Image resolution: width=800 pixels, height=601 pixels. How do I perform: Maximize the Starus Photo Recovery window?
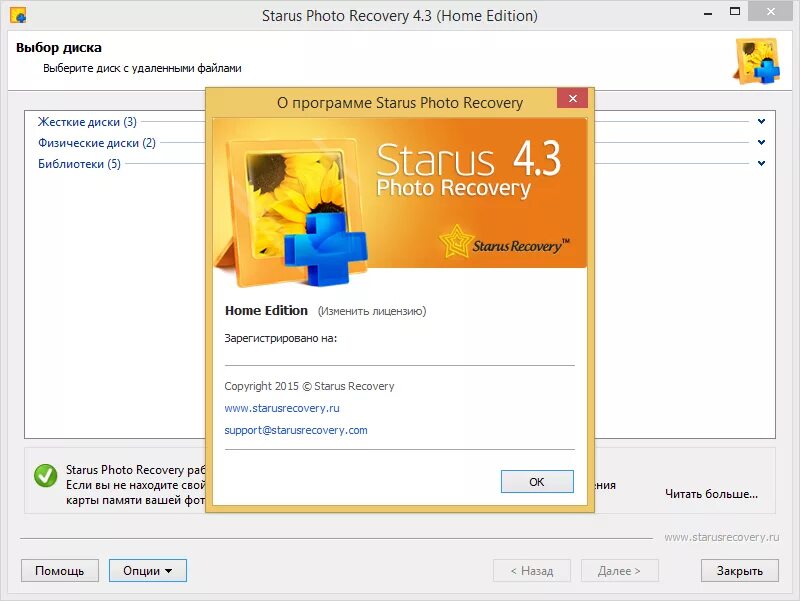[735, 12]
